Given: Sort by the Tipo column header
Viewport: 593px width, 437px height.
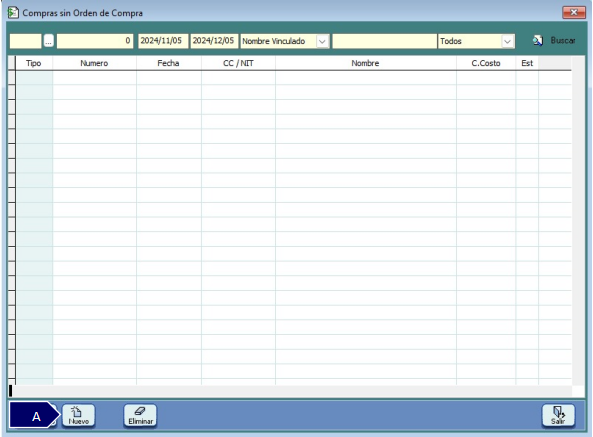Looking at the screenshot, I should pyautogui.click(x=34, y=63).
